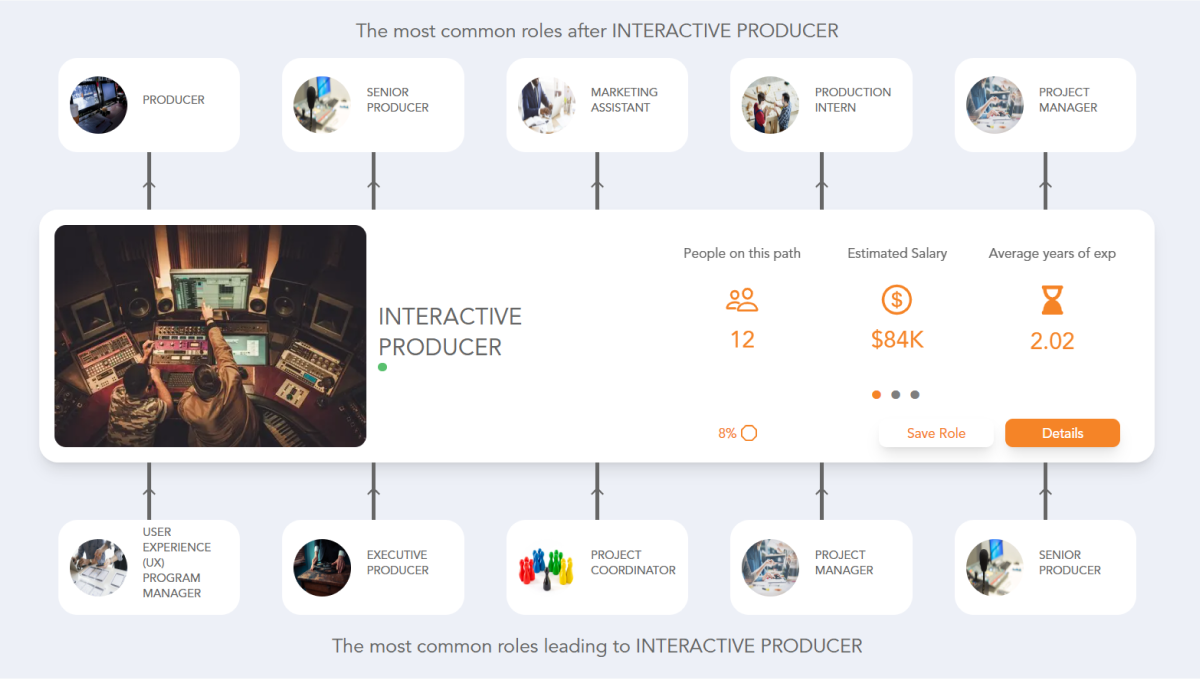Open the Senior Producer card in top row
Screen dimensions: 1200x679
click(x=372, y=104)
